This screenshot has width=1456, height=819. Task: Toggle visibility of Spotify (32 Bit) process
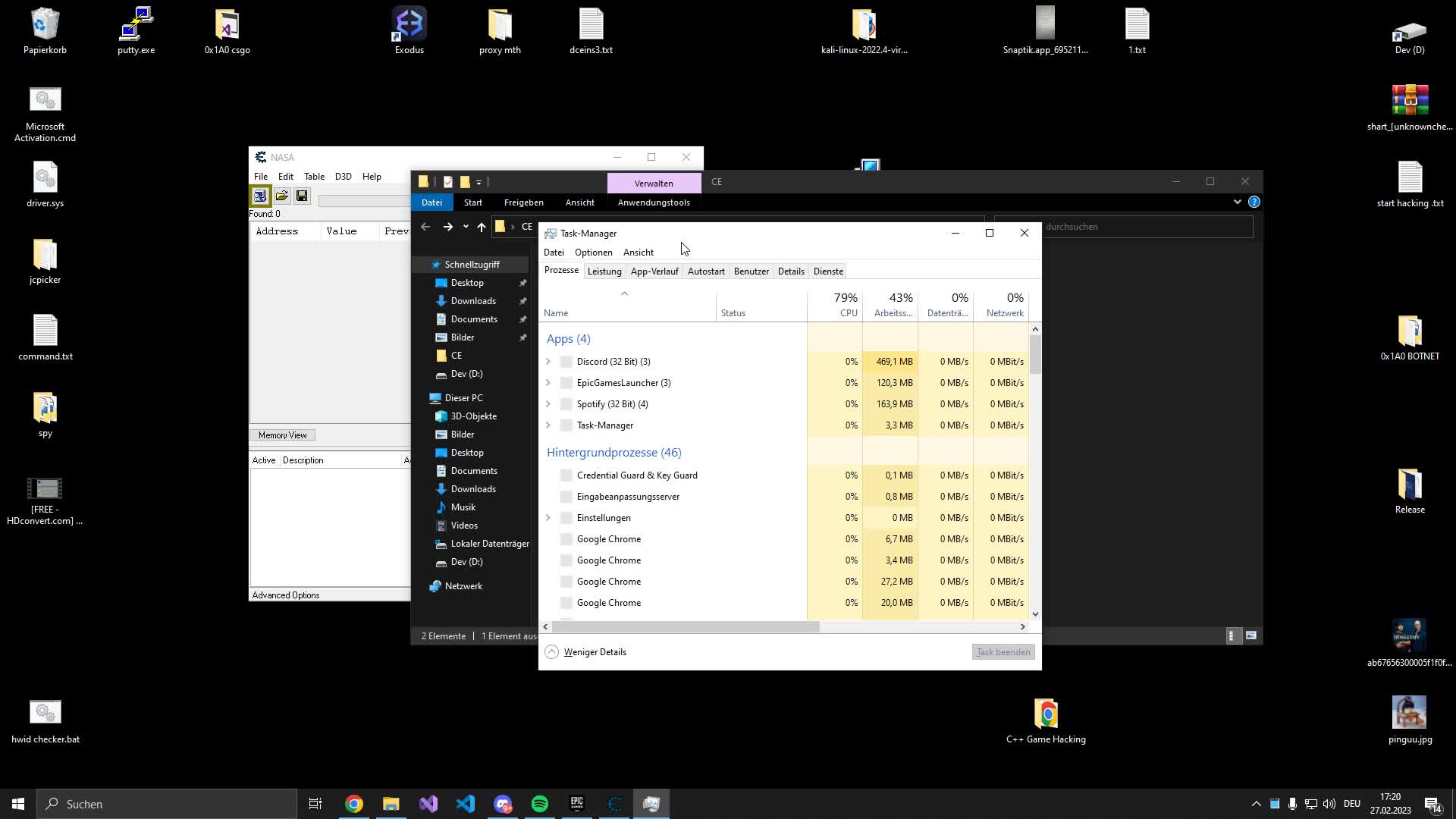[548, 403]
